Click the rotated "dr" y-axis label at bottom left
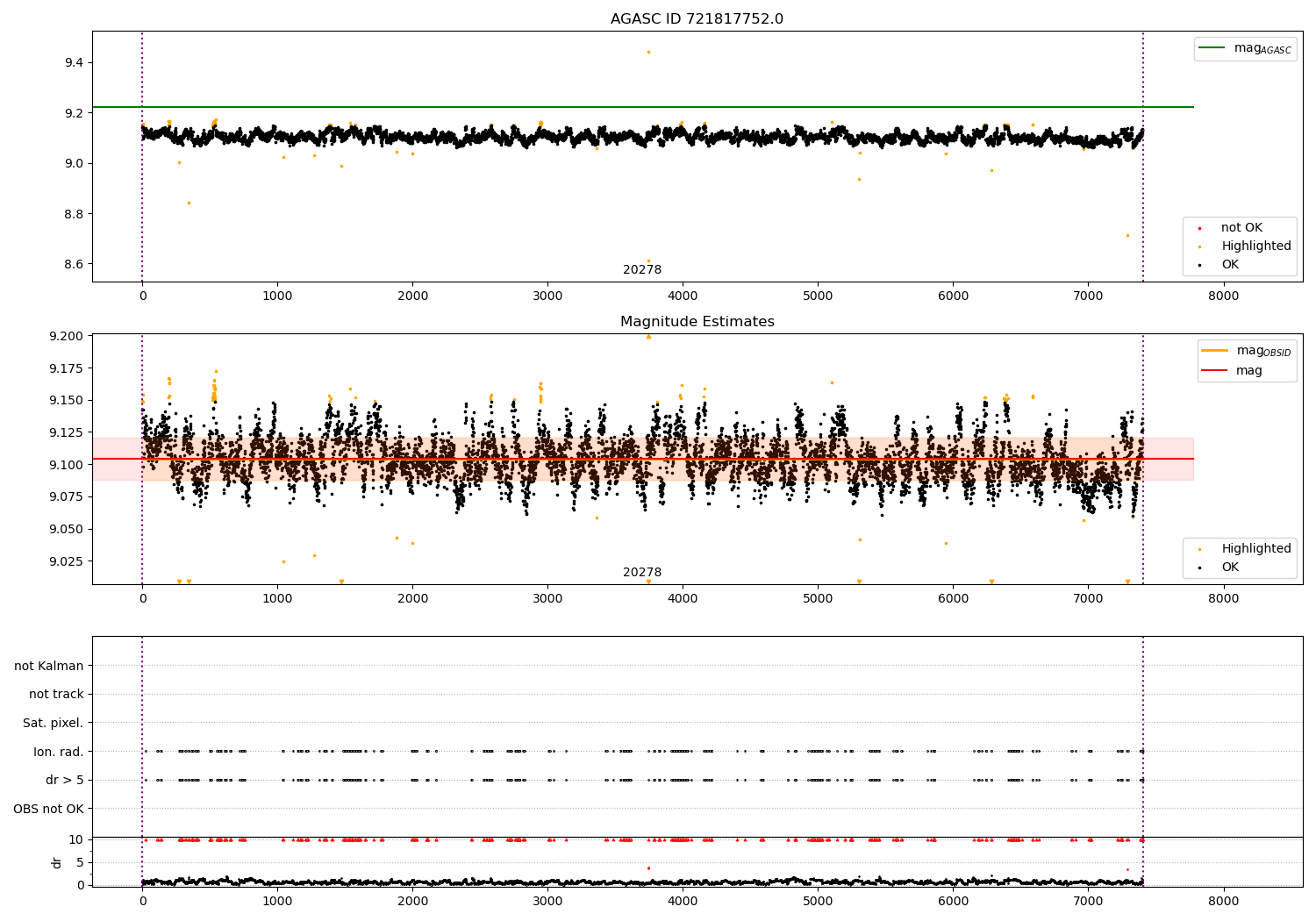Viewport: 1316px width, 921px height. [x=57, y=862]
